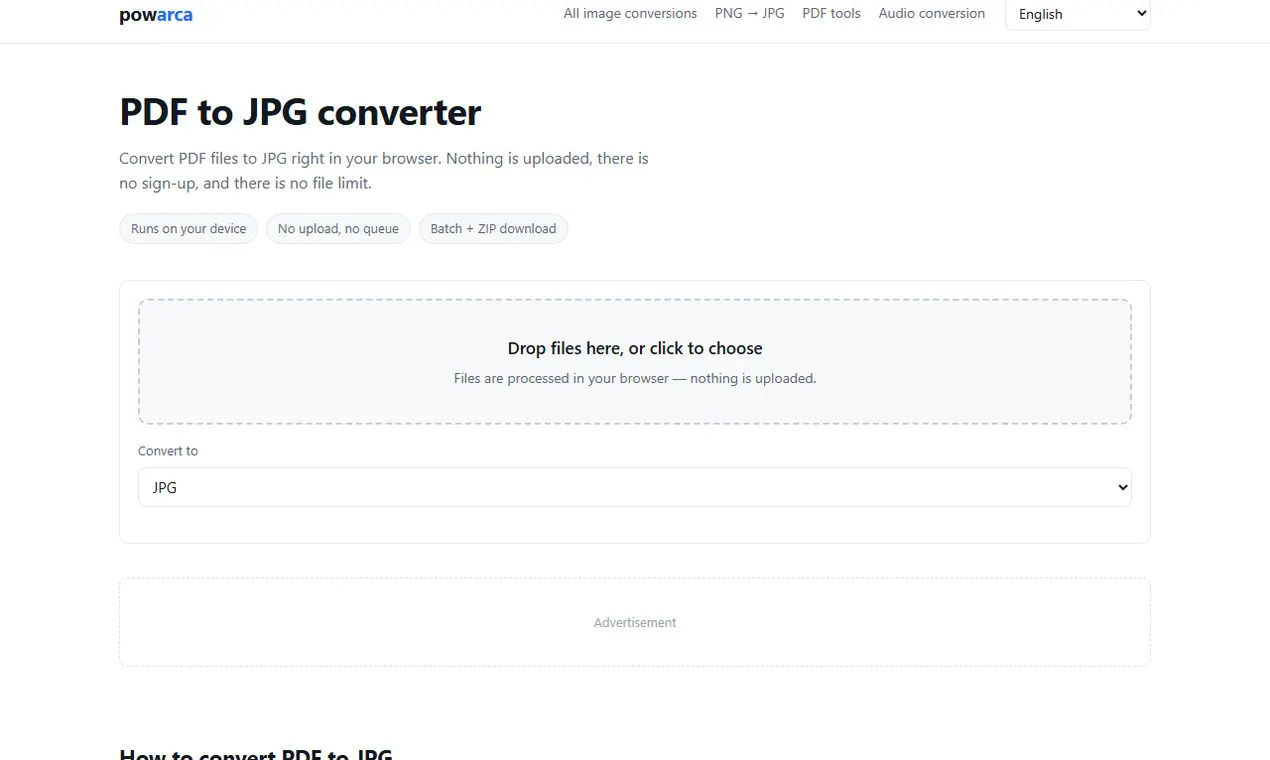
Task: Open Audio conversion page
Action: click(932, 14)
